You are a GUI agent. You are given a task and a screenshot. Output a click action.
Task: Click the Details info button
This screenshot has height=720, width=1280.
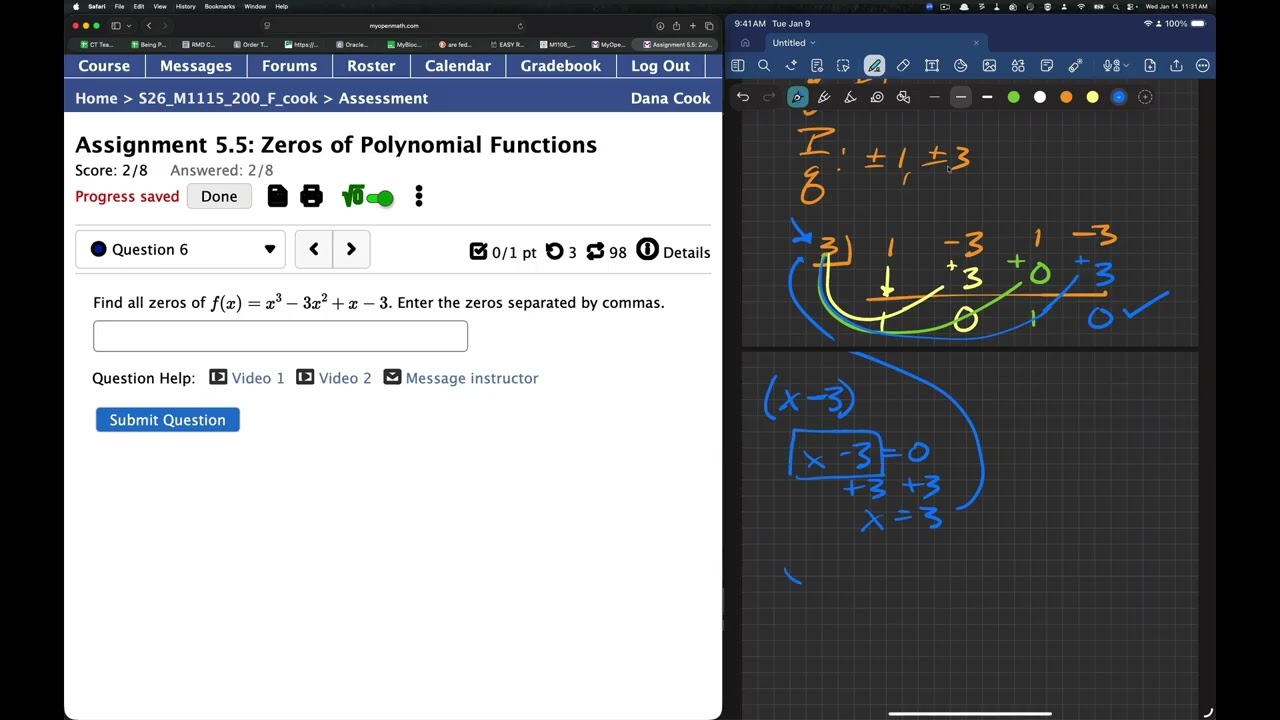pos(673,251)
